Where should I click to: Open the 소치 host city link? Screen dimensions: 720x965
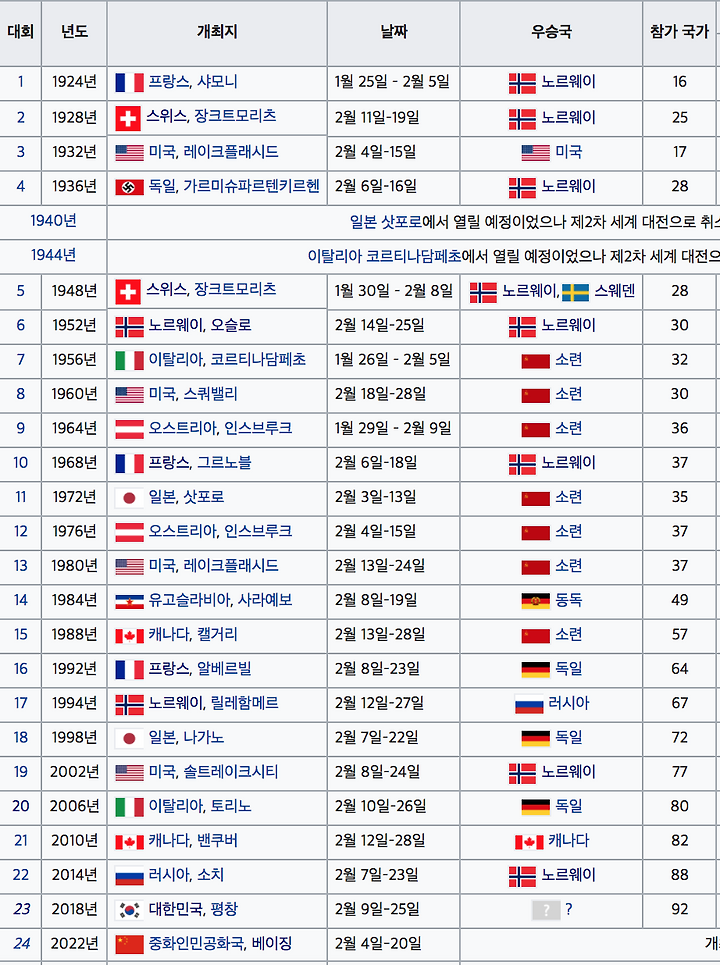click(x=210, y=875)
